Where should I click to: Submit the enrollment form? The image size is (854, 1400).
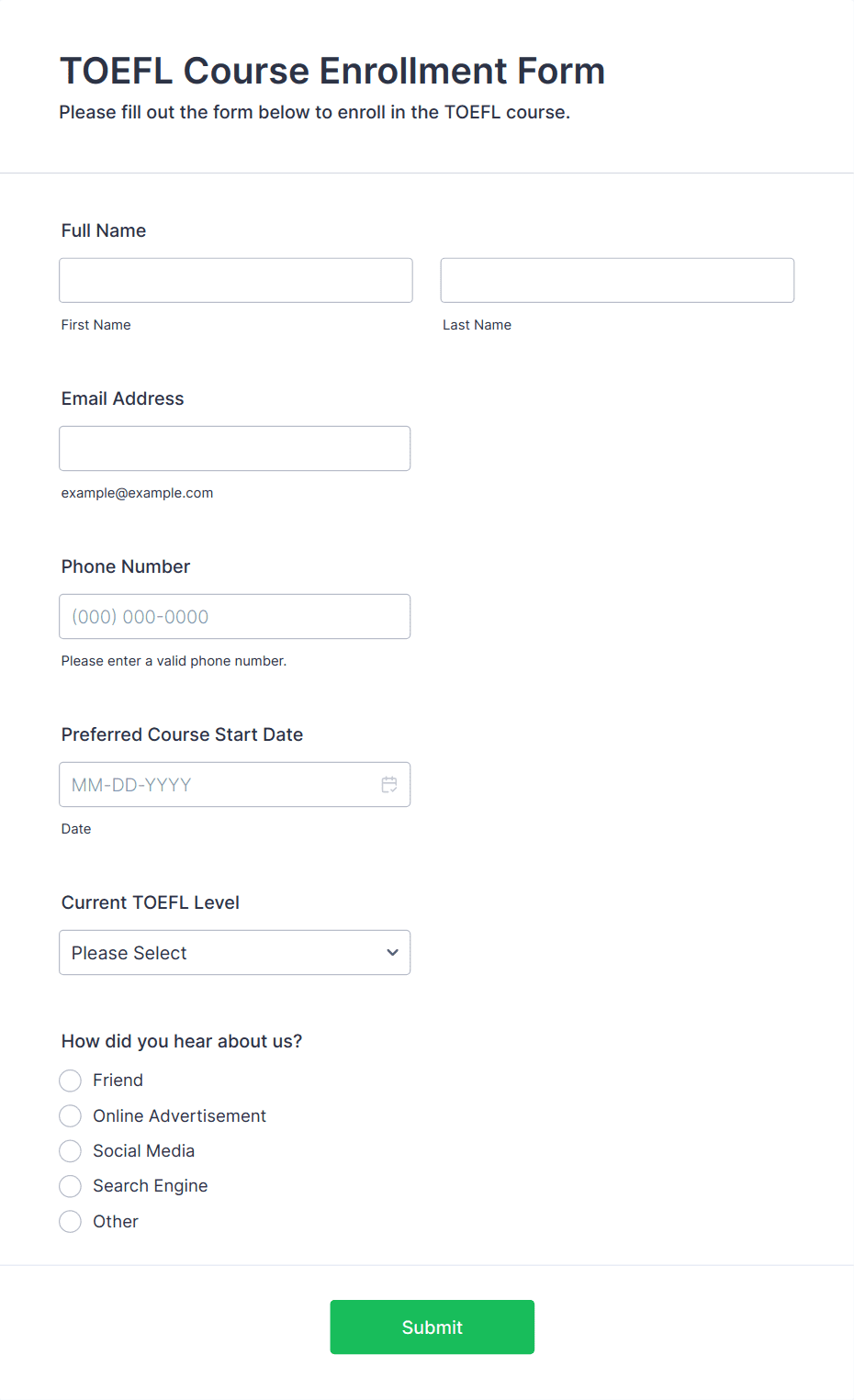click(x=433, y=1327)
